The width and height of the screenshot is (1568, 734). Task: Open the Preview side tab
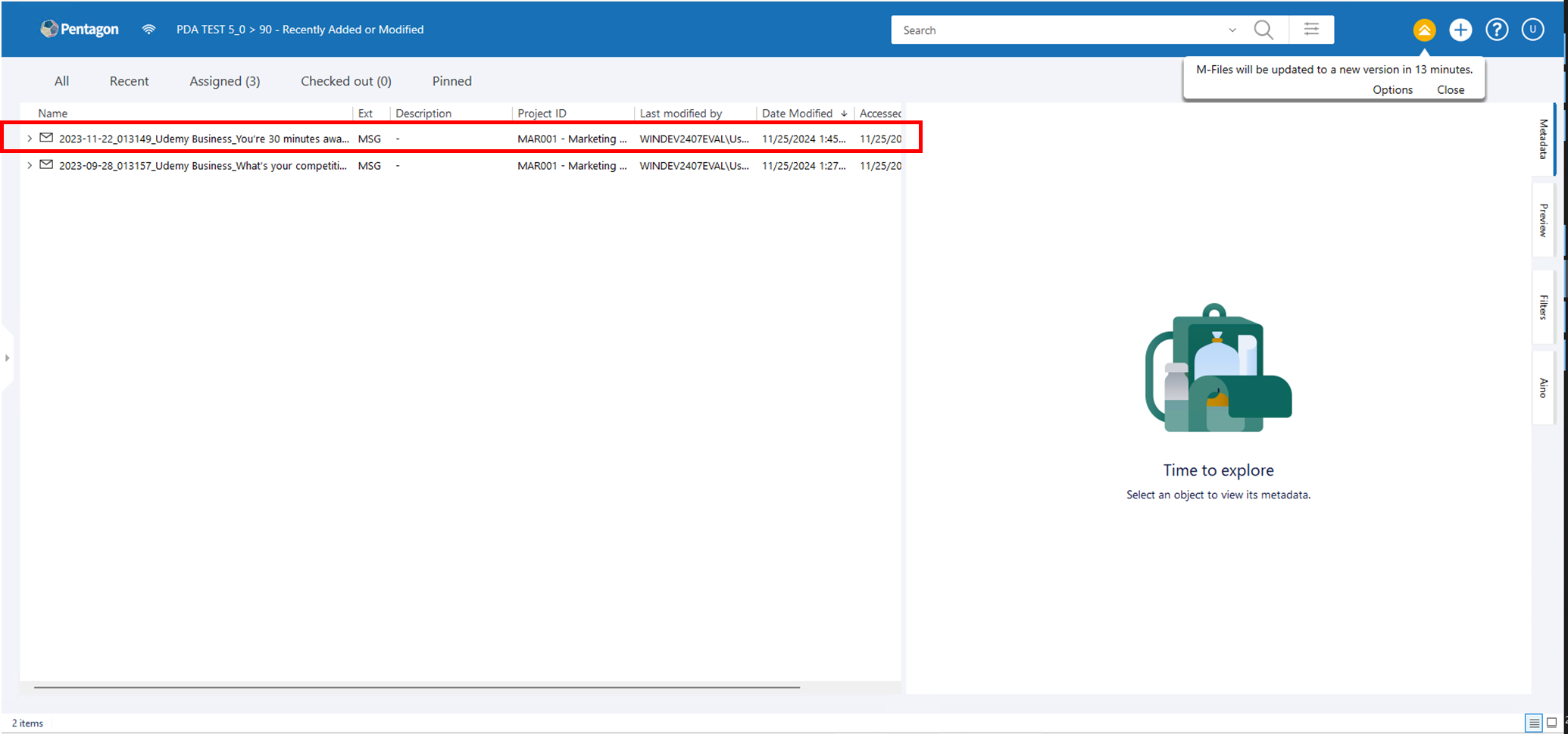tap(1543, 220)
